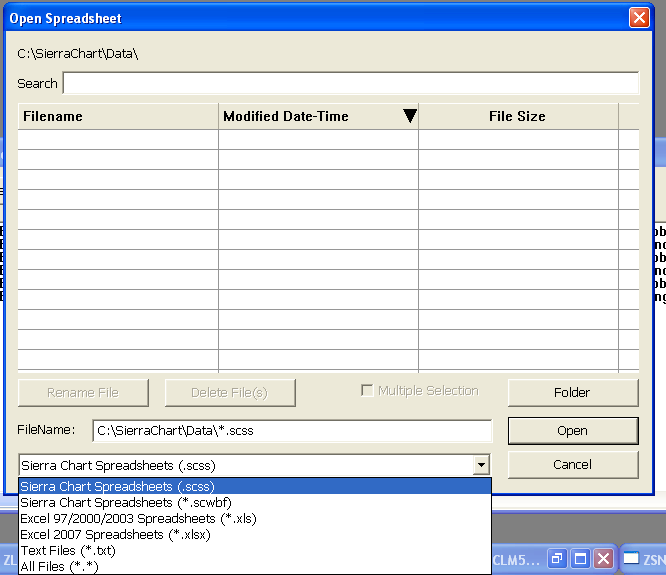Close the CLM5 chart window
666x575 pixels.
pos(604,559)
